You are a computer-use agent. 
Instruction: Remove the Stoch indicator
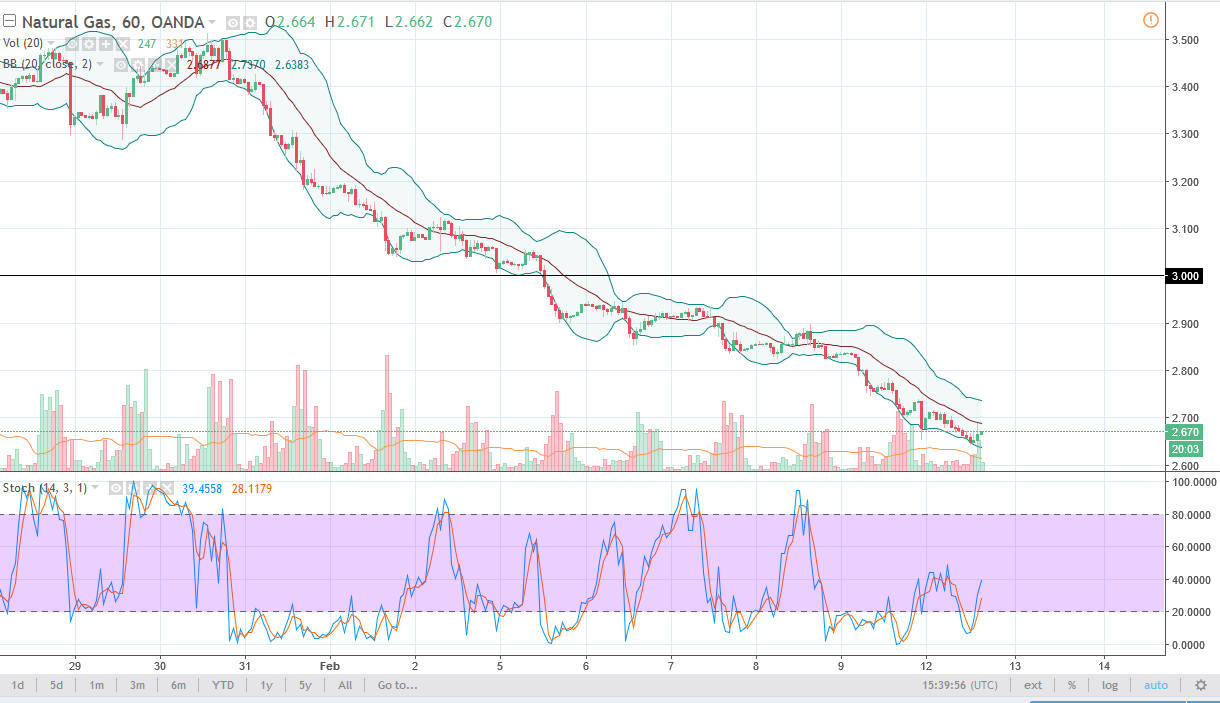(167, 488)
